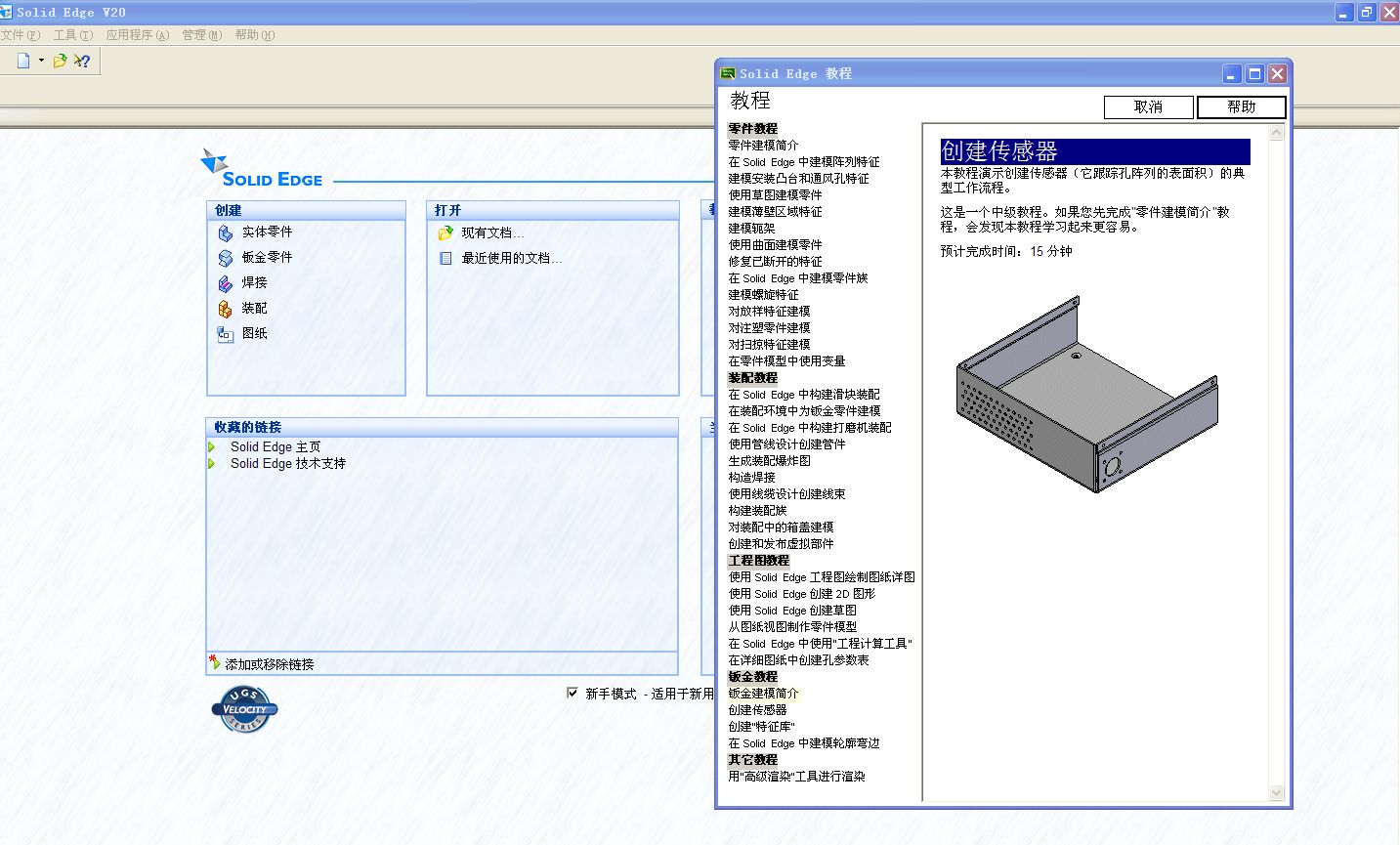
Task: Open the Solid Edge 技术支持 link
Action: (x=288, y=464)
